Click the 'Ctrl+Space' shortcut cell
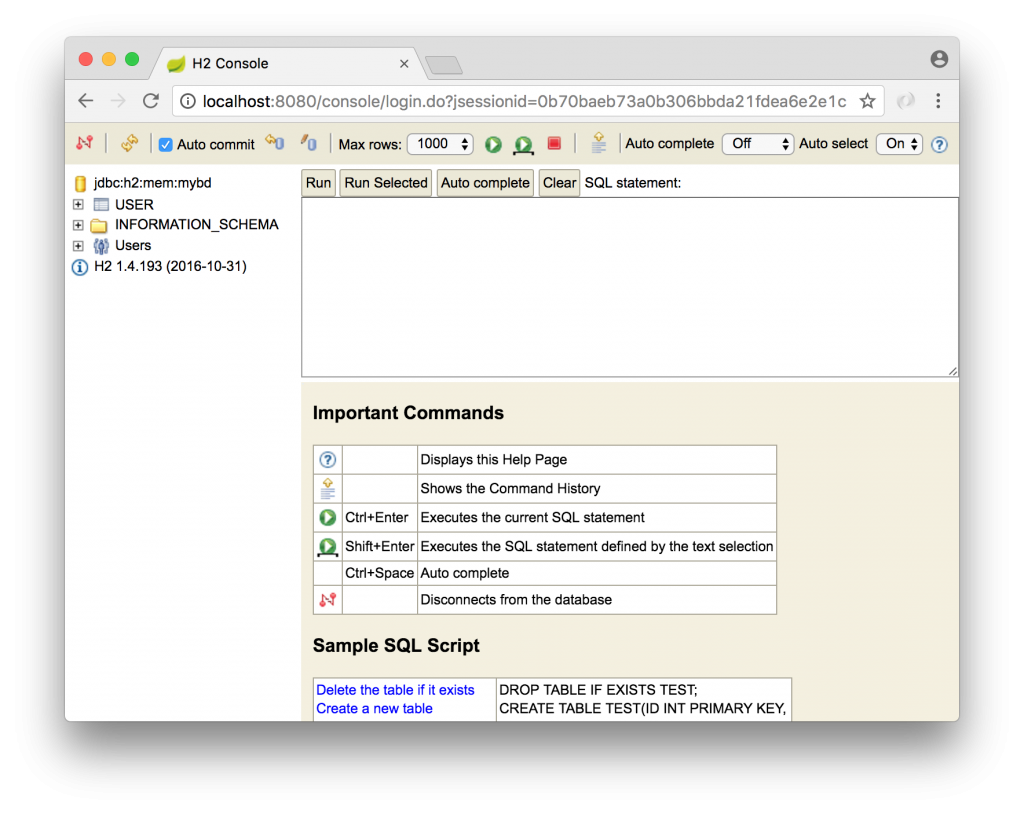Screen dimensions: 1024x814 pos(379,573)
